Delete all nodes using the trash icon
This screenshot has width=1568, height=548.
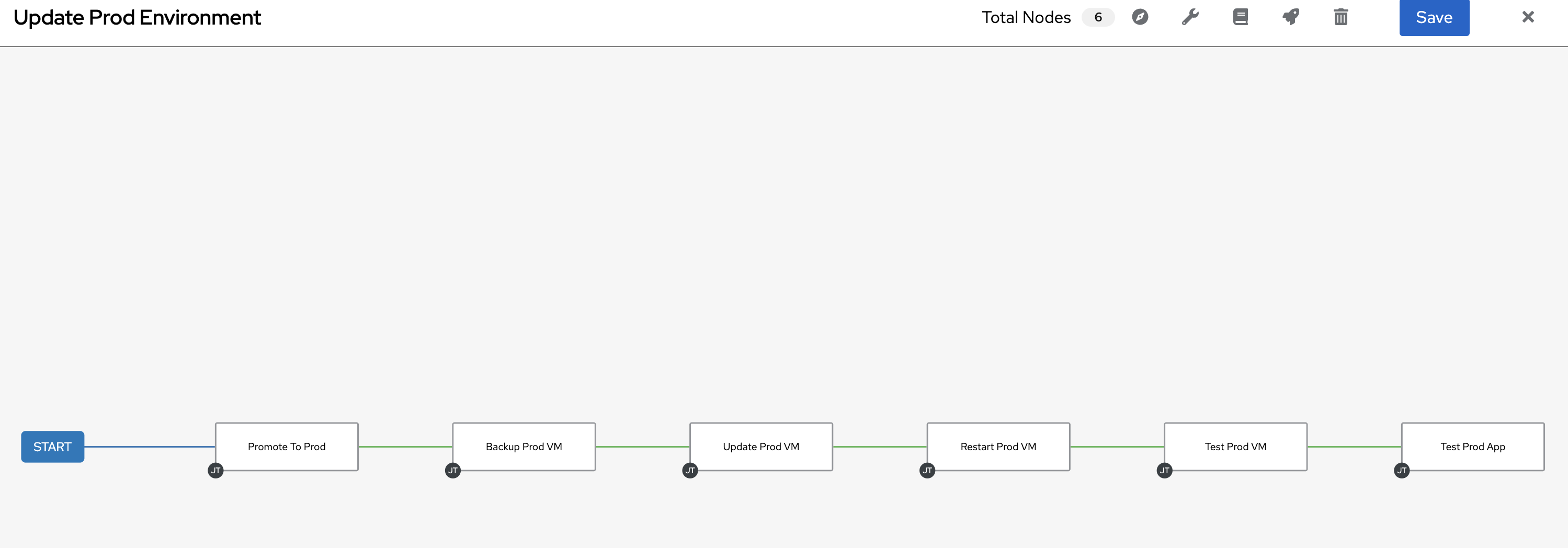coord(1340,18)
